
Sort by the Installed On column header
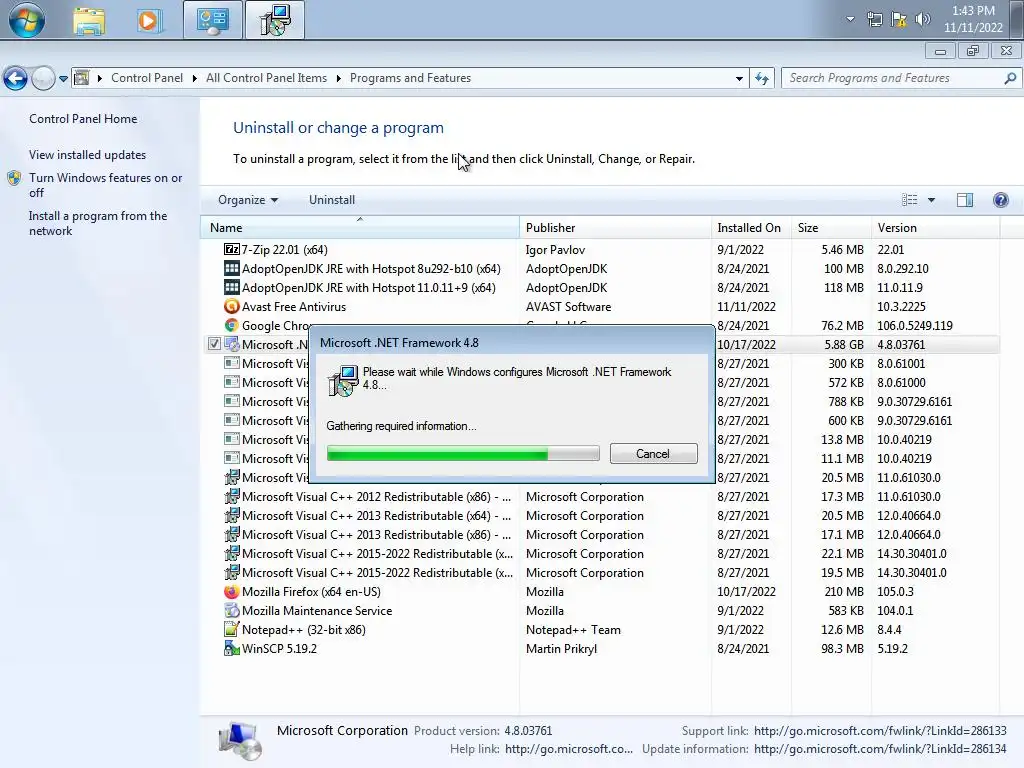751,227
